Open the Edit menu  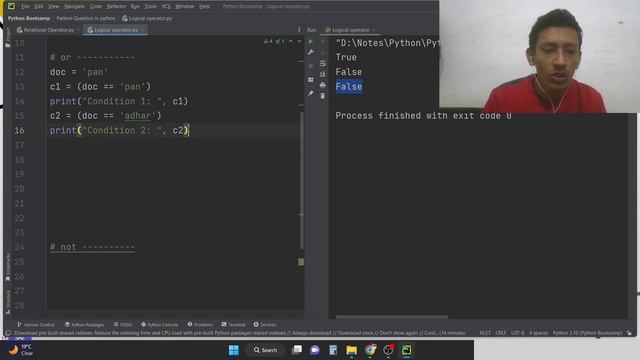point(39,6)
